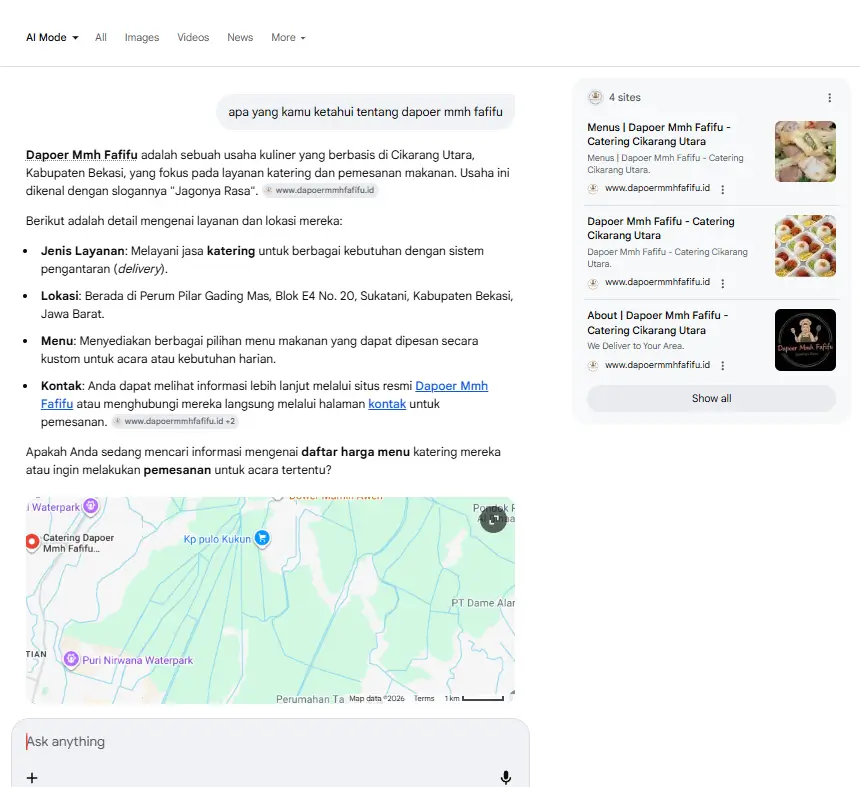Screen dimensions: 860x787
Task: Open three-dot menu for the Menus result
Action: 722,189
